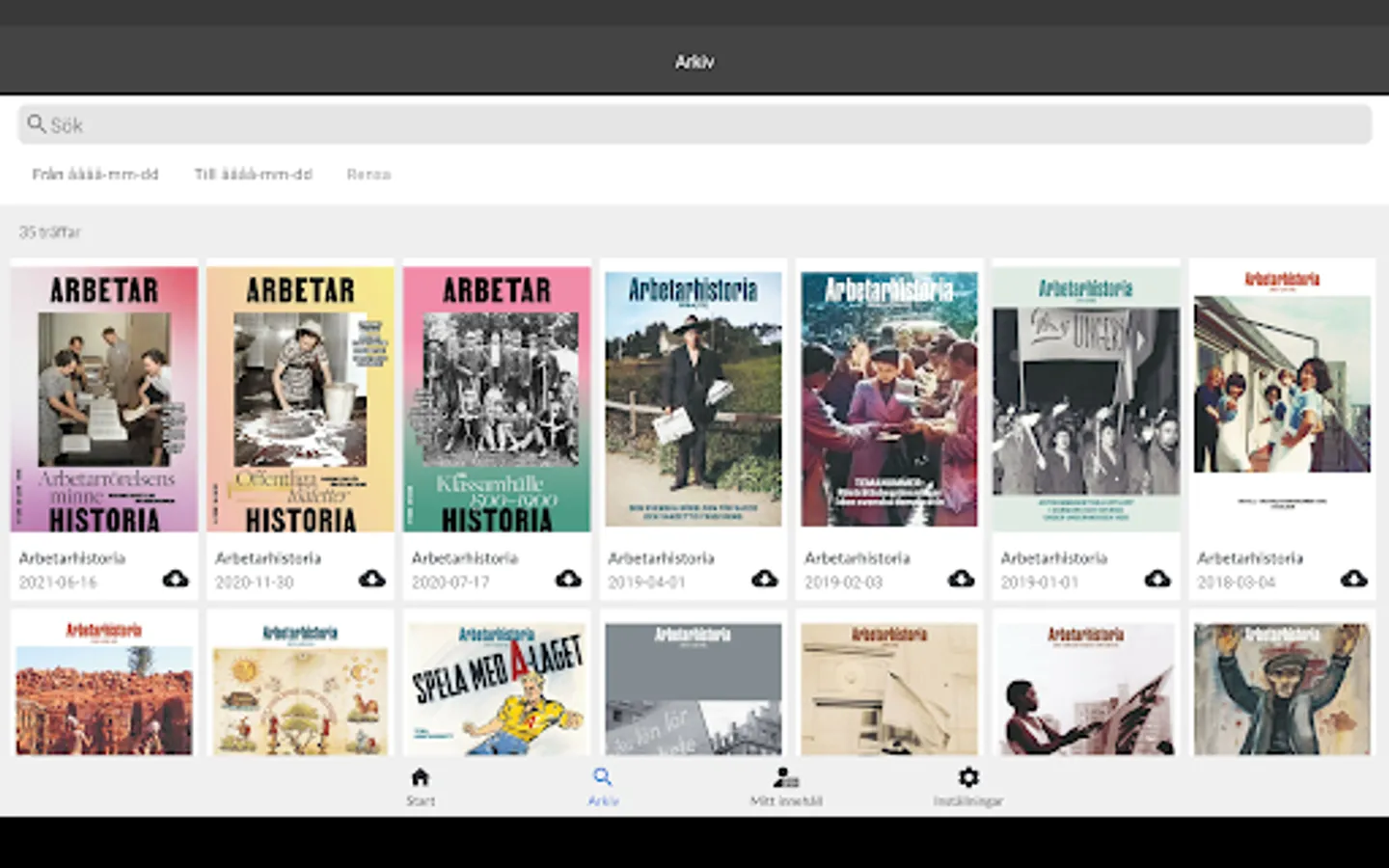Open the 2021-06-16 issue cover
This screenshot has width=1389, height=868.
pyautogui.click(x=104, y=399)
